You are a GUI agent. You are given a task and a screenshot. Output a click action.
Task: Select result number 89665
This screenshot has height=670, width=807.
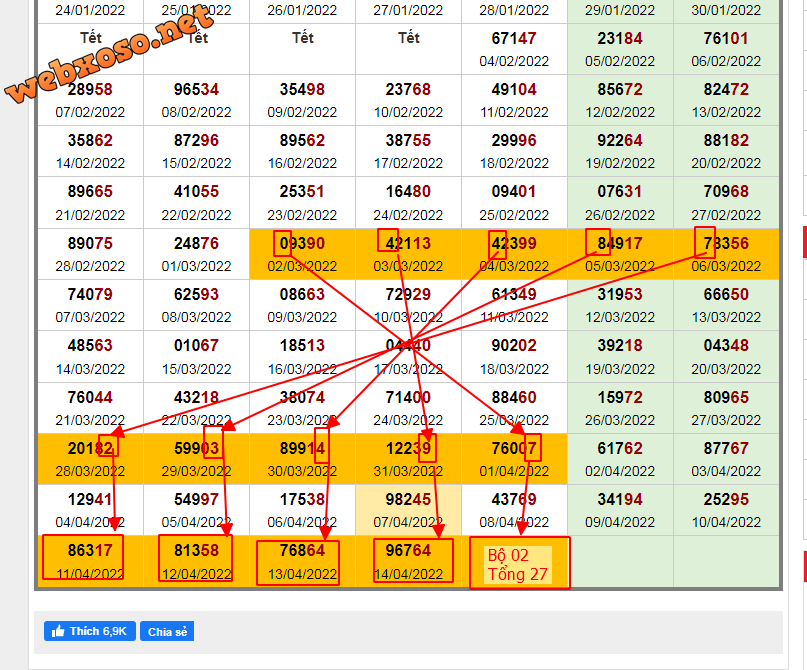tap(90, 191)
